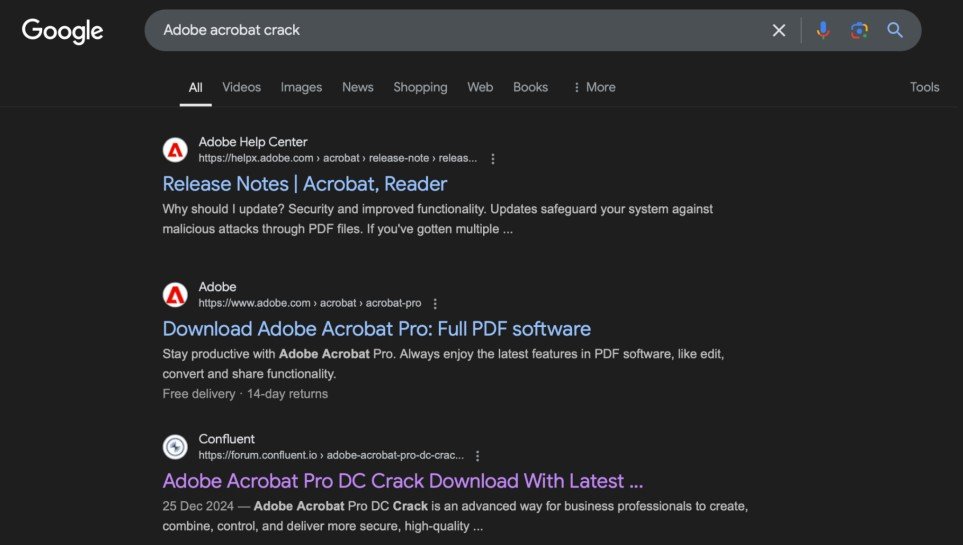Click into the search box text
The image size is (963, 545).
(232, 30)
